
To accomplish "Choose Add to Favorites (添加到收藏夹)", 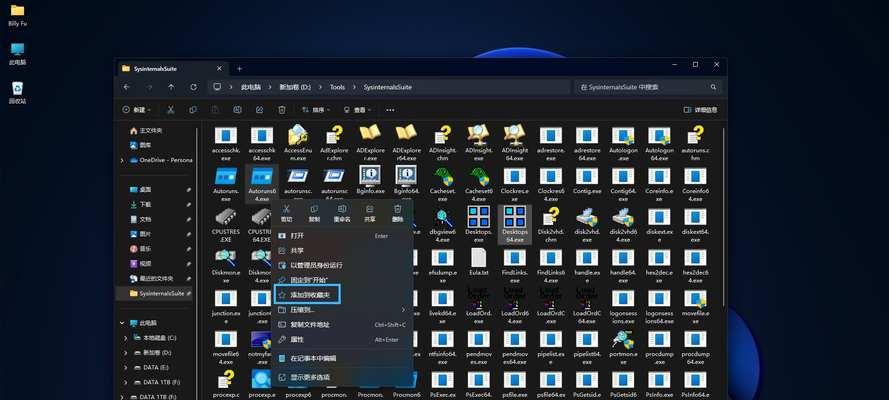I will tap(342, 295).
